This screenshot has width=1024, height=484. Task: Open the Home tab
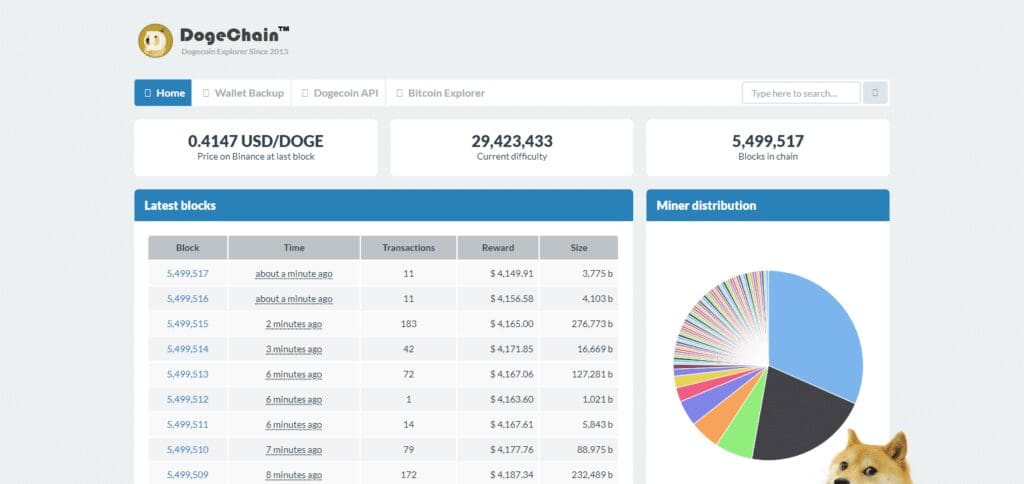163,93
